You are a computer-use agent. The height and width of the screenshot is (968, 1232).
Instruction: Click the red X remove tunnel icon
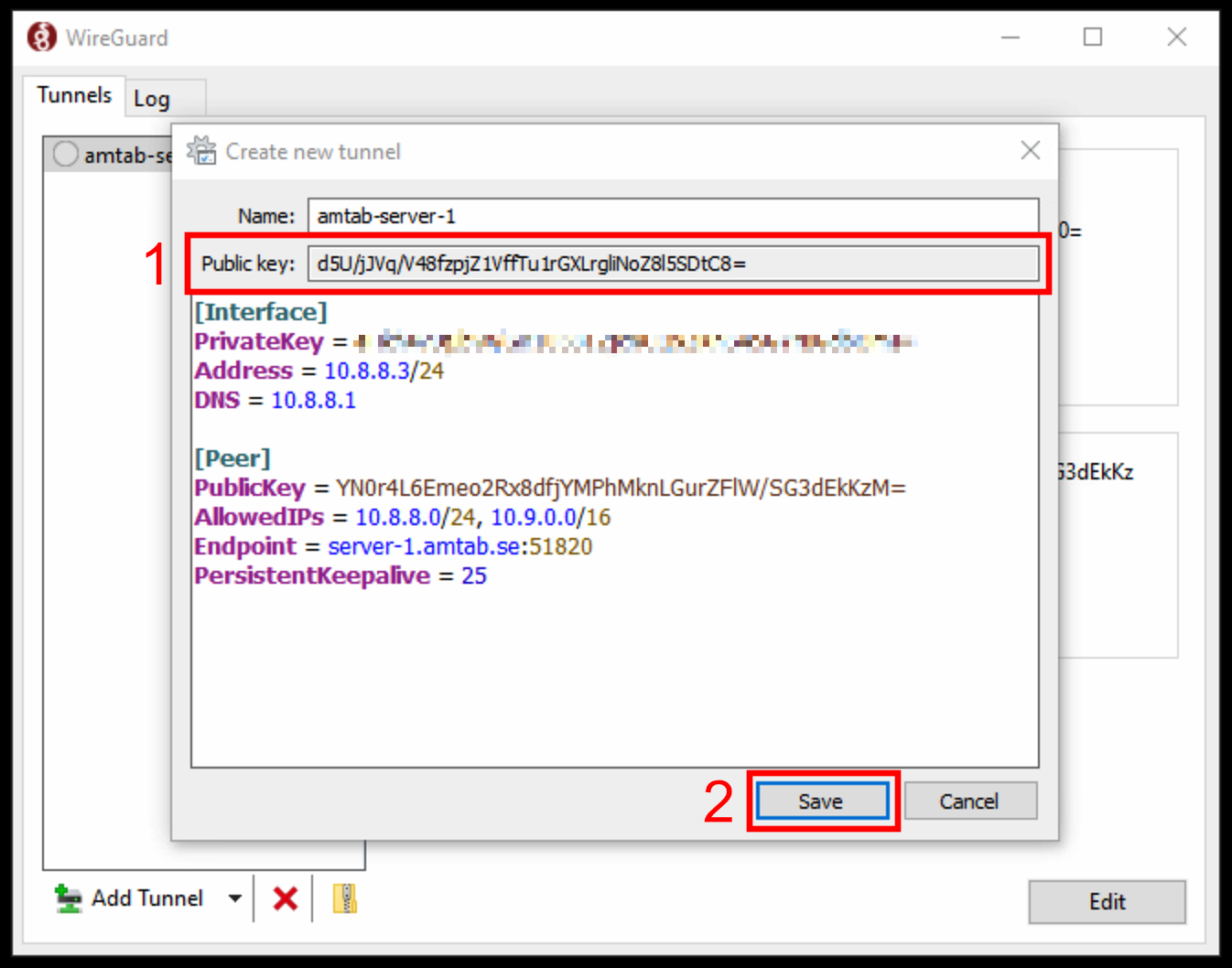point(286,898)
